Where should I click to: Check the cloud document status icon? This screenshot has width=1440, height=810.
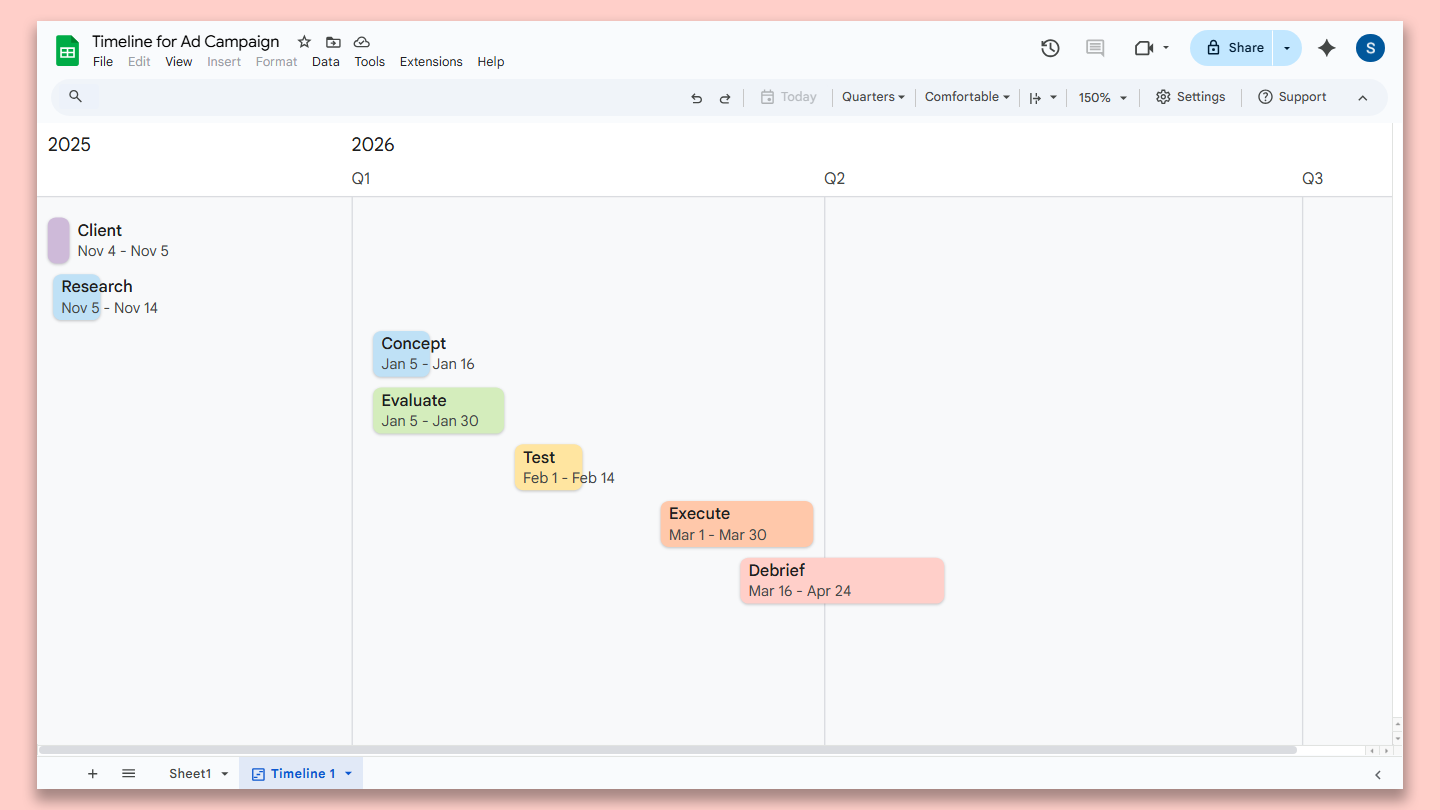point(362,42)
